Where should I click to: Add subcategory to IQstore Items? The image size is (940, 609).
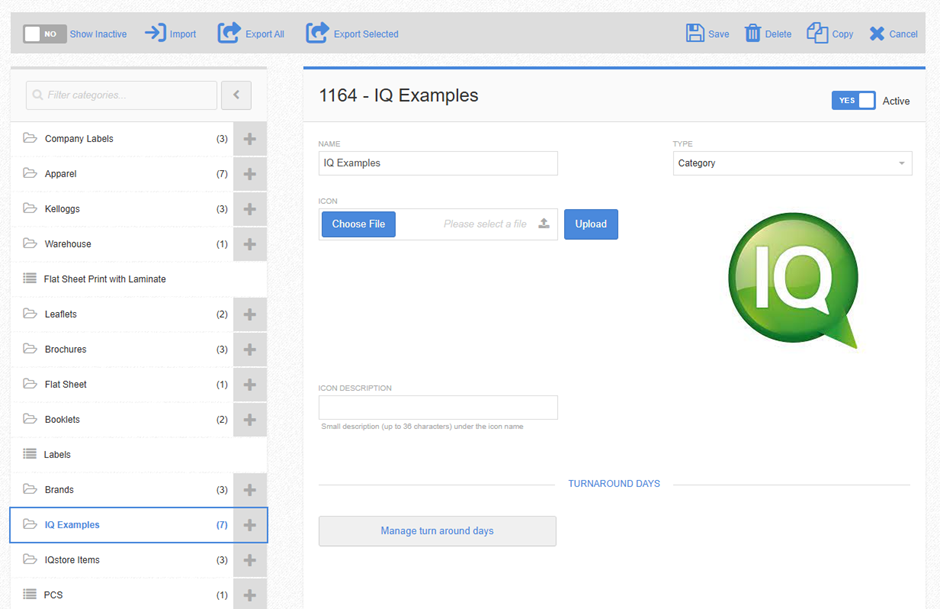[x=250, y=560]
